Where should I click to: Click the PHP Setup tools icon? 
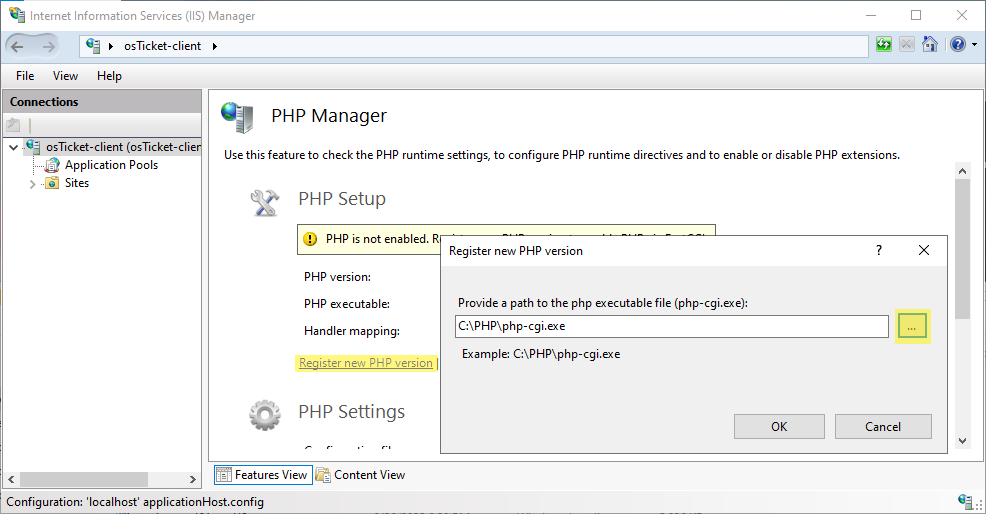coord(265,203)
